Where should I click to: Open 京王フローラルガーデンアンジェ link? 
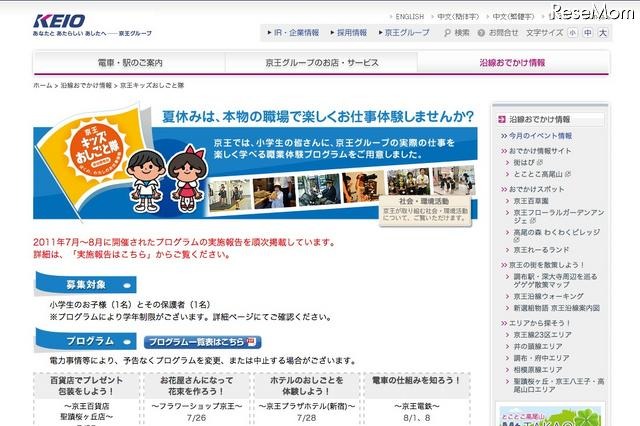click(x=559, y=216)
